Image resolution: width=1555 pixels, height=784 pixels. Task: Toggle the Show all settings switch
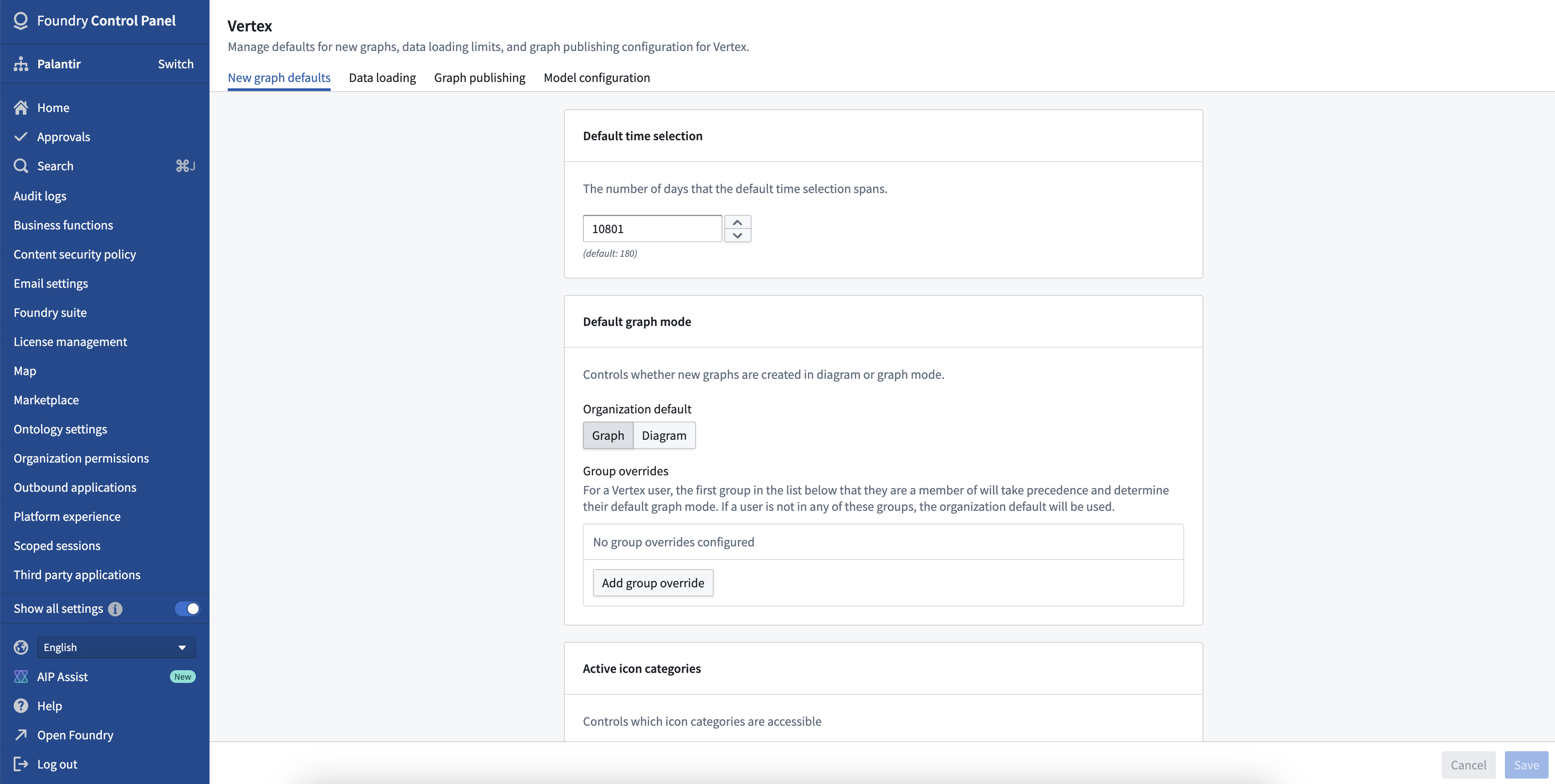pos(187,608)
